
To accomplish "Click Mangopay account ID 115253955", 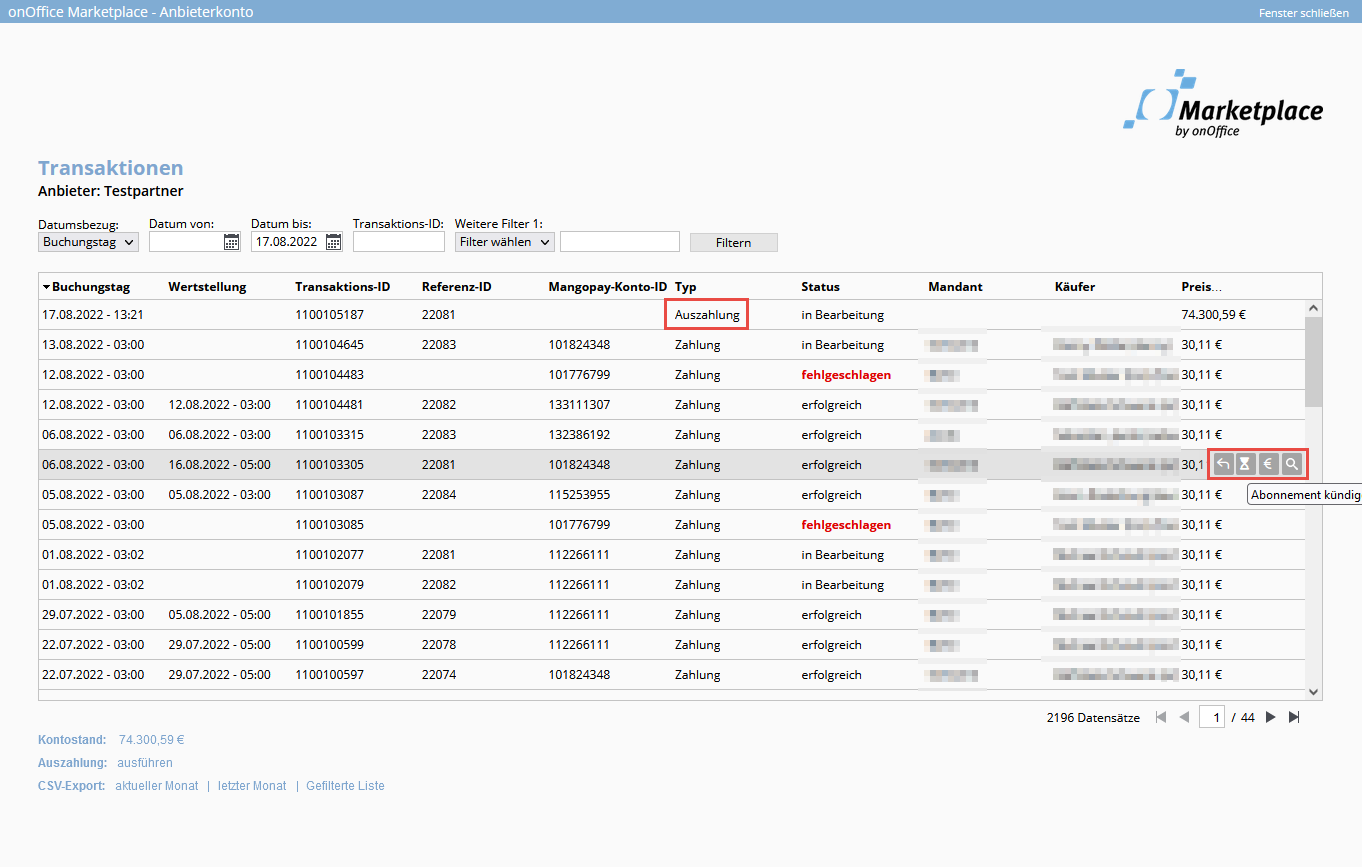I will [579, 495].
